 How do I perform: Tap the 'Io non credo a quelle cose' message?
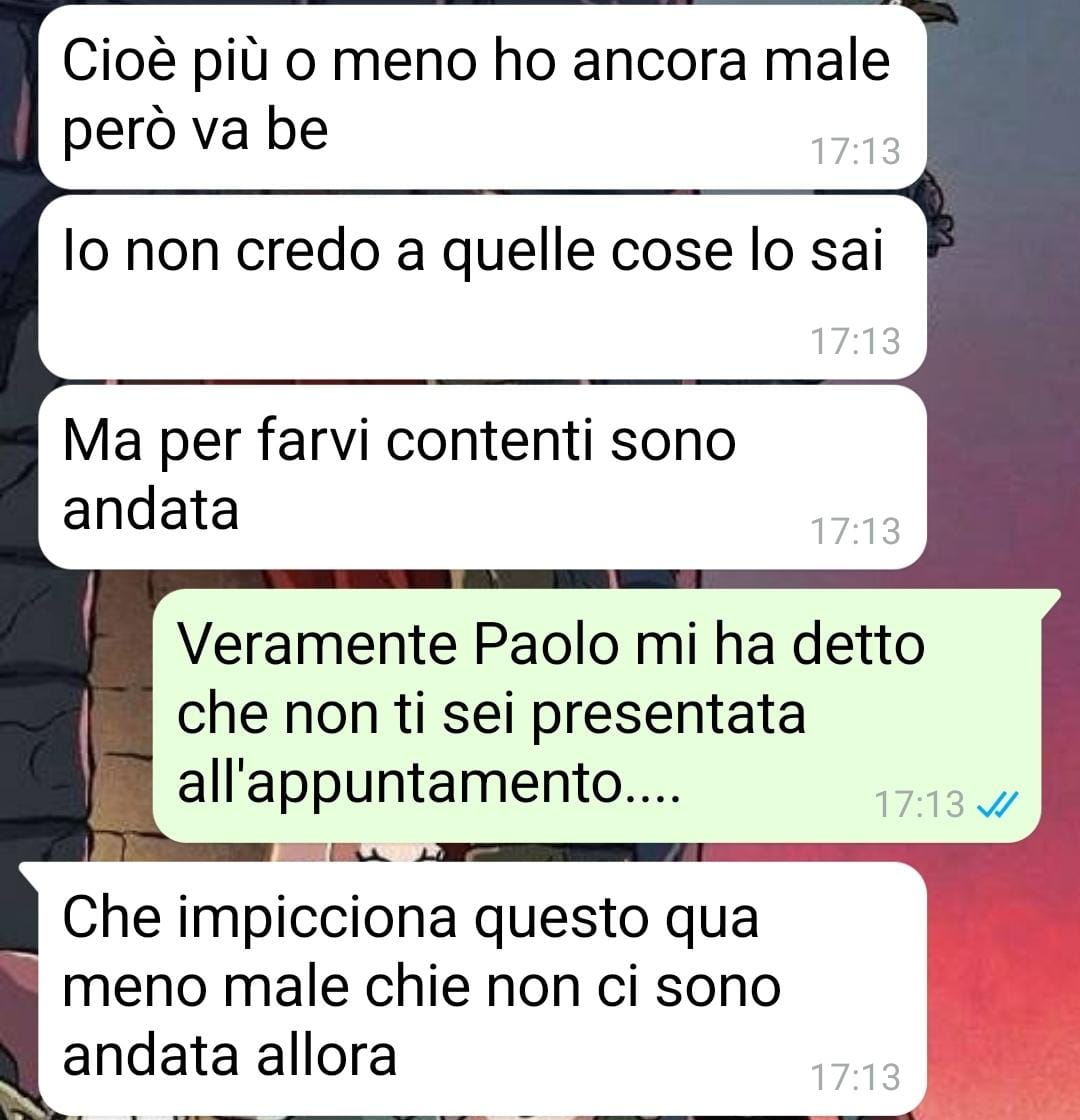482,287
